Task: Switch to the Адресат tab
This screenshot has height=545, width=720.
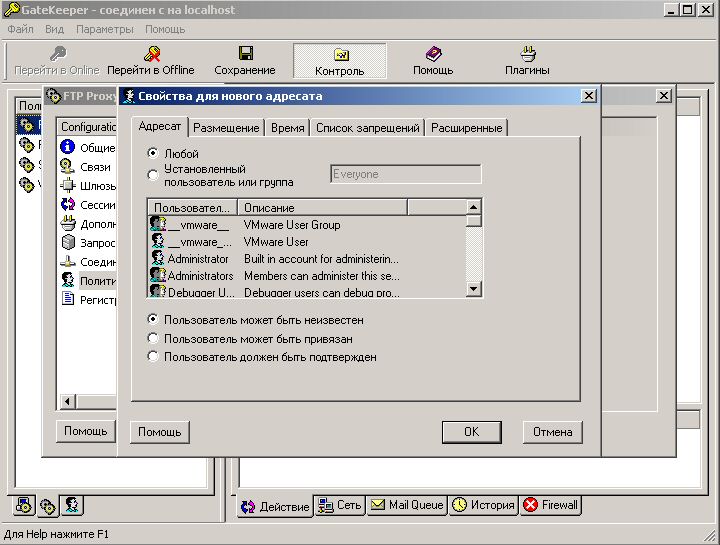Action: pyautogui.click(x=160, y=126)
